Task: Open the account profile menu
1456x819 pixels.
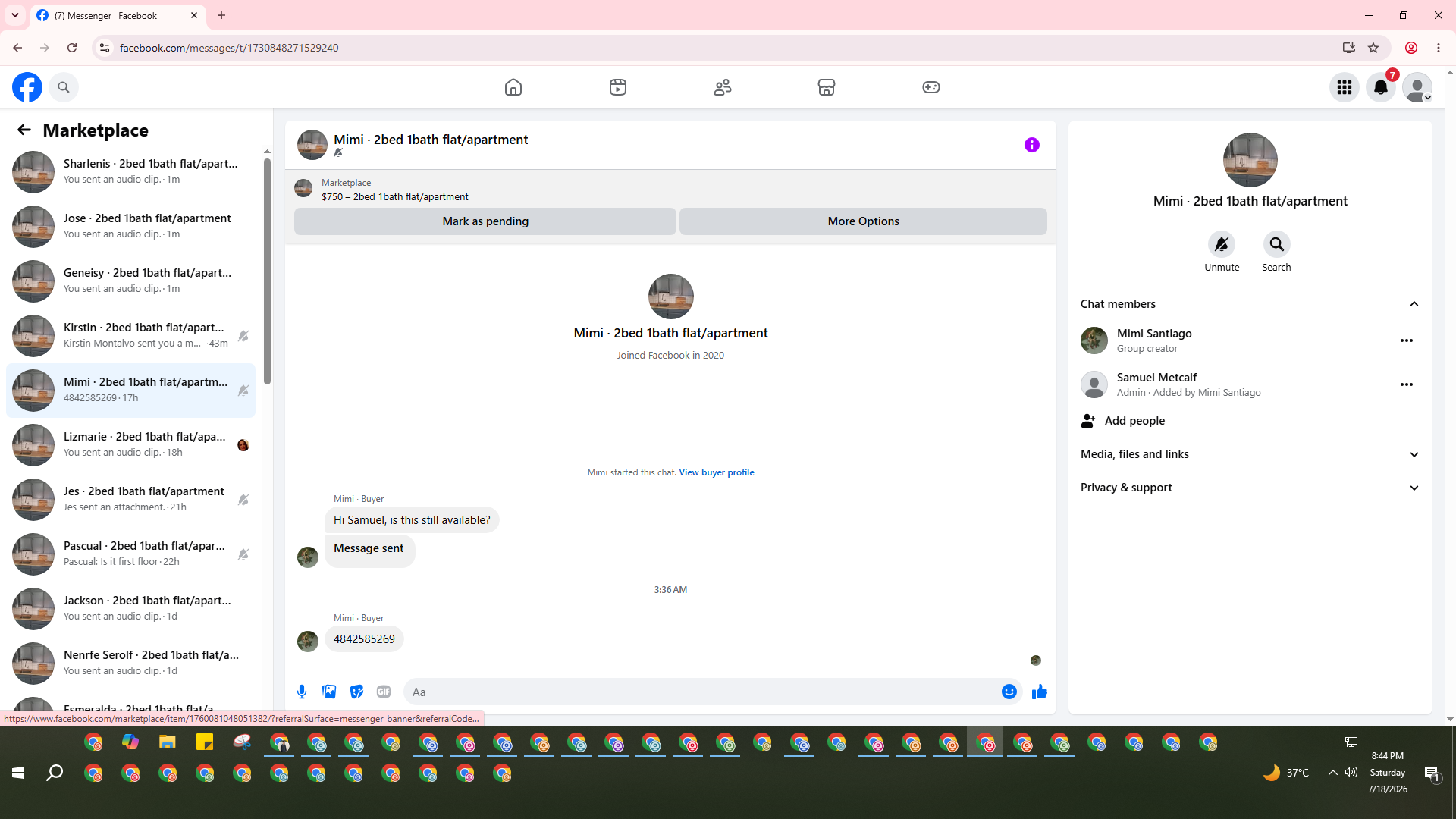Action: point(1417,87)
